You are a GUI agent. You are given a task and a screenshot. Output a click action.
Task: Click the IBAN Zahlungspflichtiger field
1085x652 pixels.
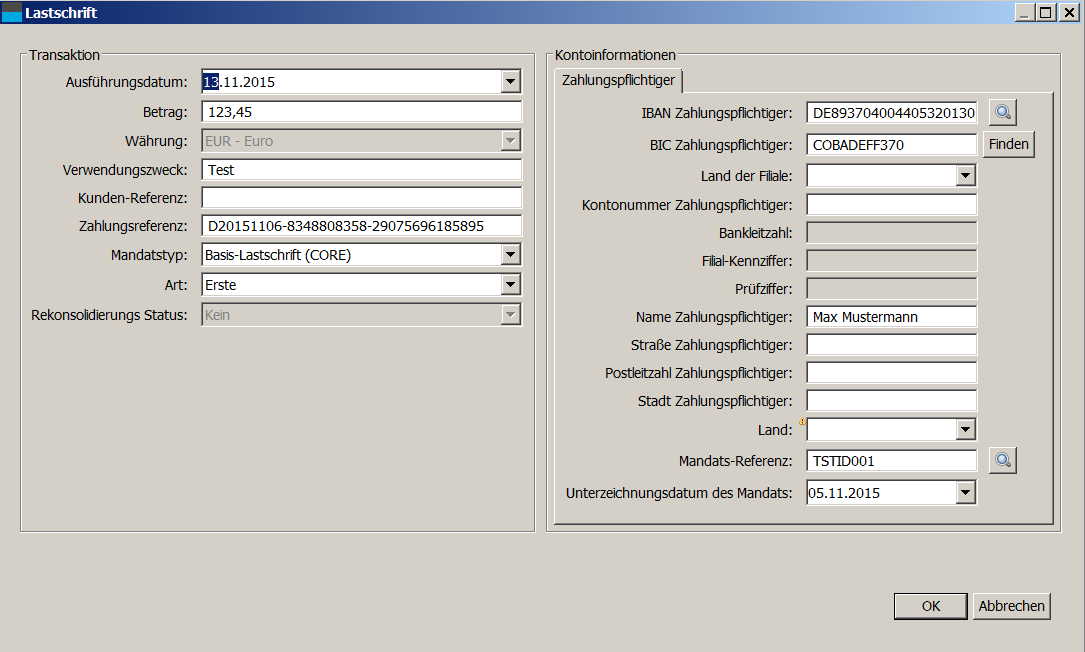point(891,113)
